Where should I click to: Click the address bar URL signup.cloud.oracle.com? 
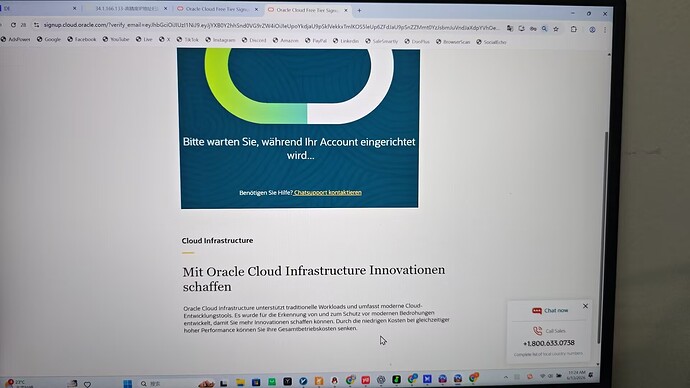[271, 26]
